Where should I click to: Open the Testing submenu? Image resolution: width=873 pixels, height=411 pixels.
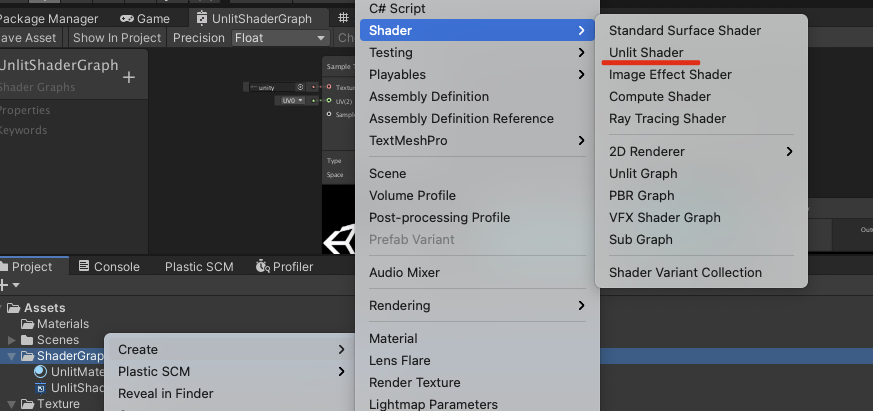pyautogui.click(x=477, y=52)
